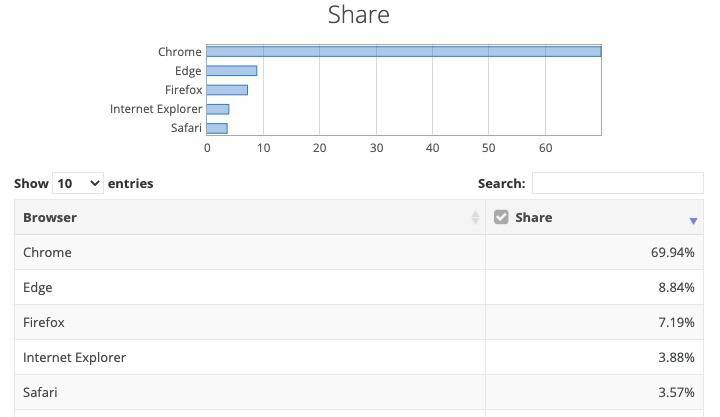The height and width of the screenshot is (417, 720).
Task: Click the blue descending sort arrow beside Share
Action: 693,221
